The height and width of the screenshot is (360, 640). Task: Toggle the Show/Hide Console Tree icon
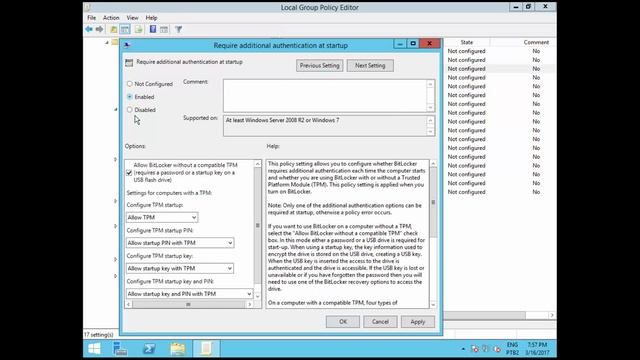[125, 29]
